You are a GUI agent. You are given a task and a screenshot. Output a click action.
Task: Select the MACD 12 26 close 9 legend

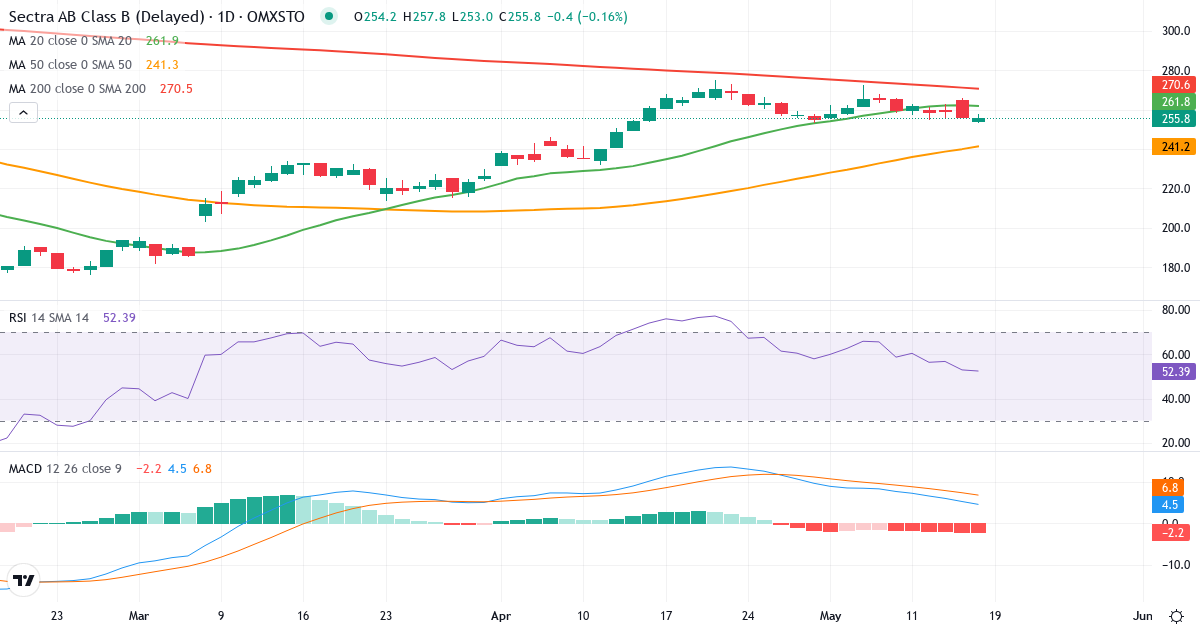[65, 468]
